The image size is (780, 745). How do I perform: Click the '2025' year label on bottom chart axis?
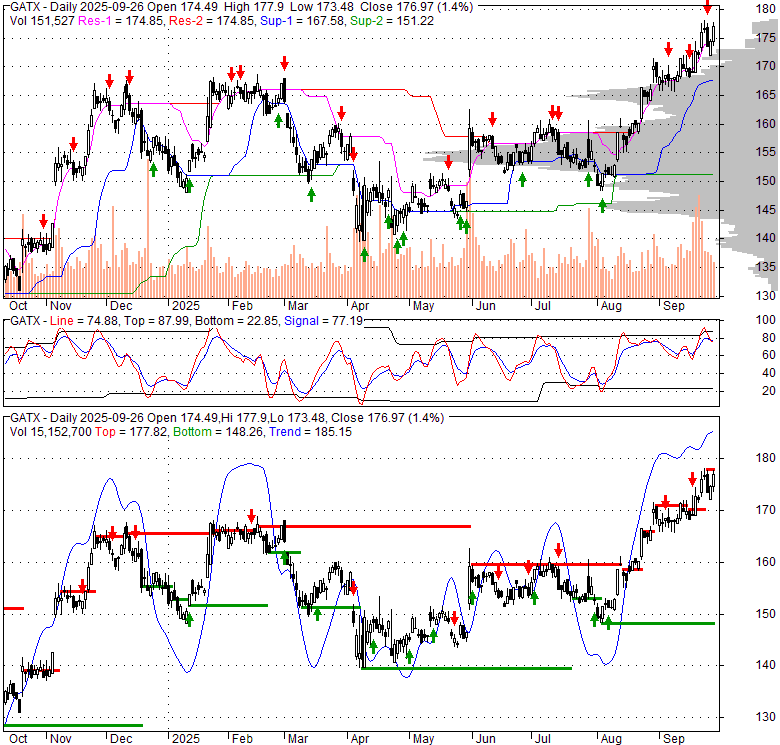click(186, 739)
